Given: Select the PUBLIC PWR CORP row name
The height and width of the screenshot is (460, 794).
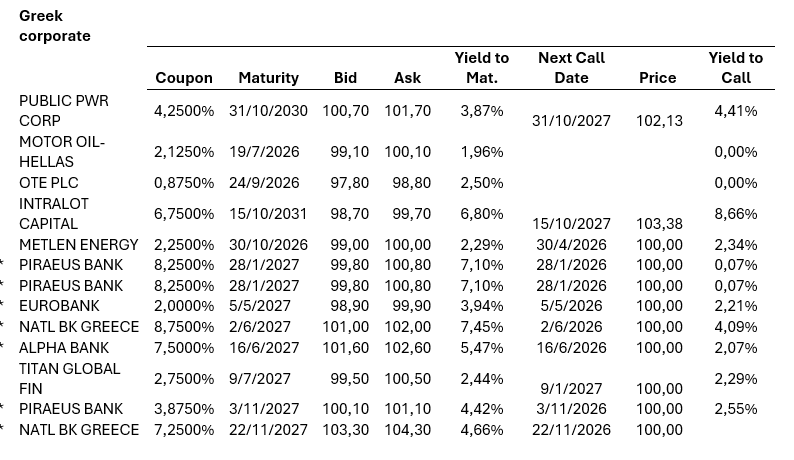Looking at the screenshot, I should 64,111.
